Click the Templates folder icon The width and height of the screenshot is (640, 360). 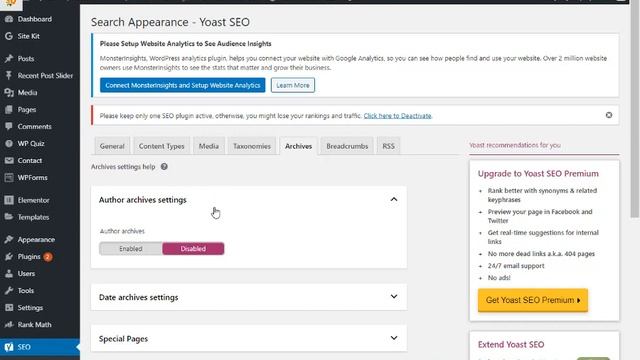pos(9,217)
